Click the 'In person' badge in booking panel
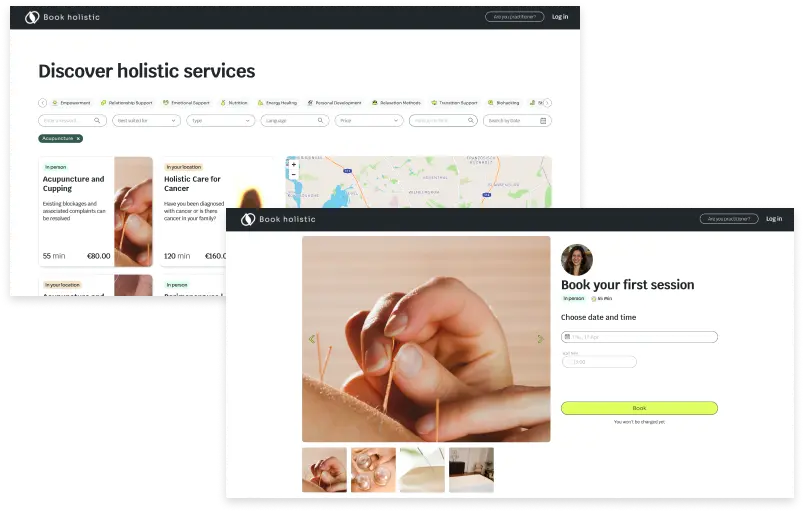 [x=573, y=298]
